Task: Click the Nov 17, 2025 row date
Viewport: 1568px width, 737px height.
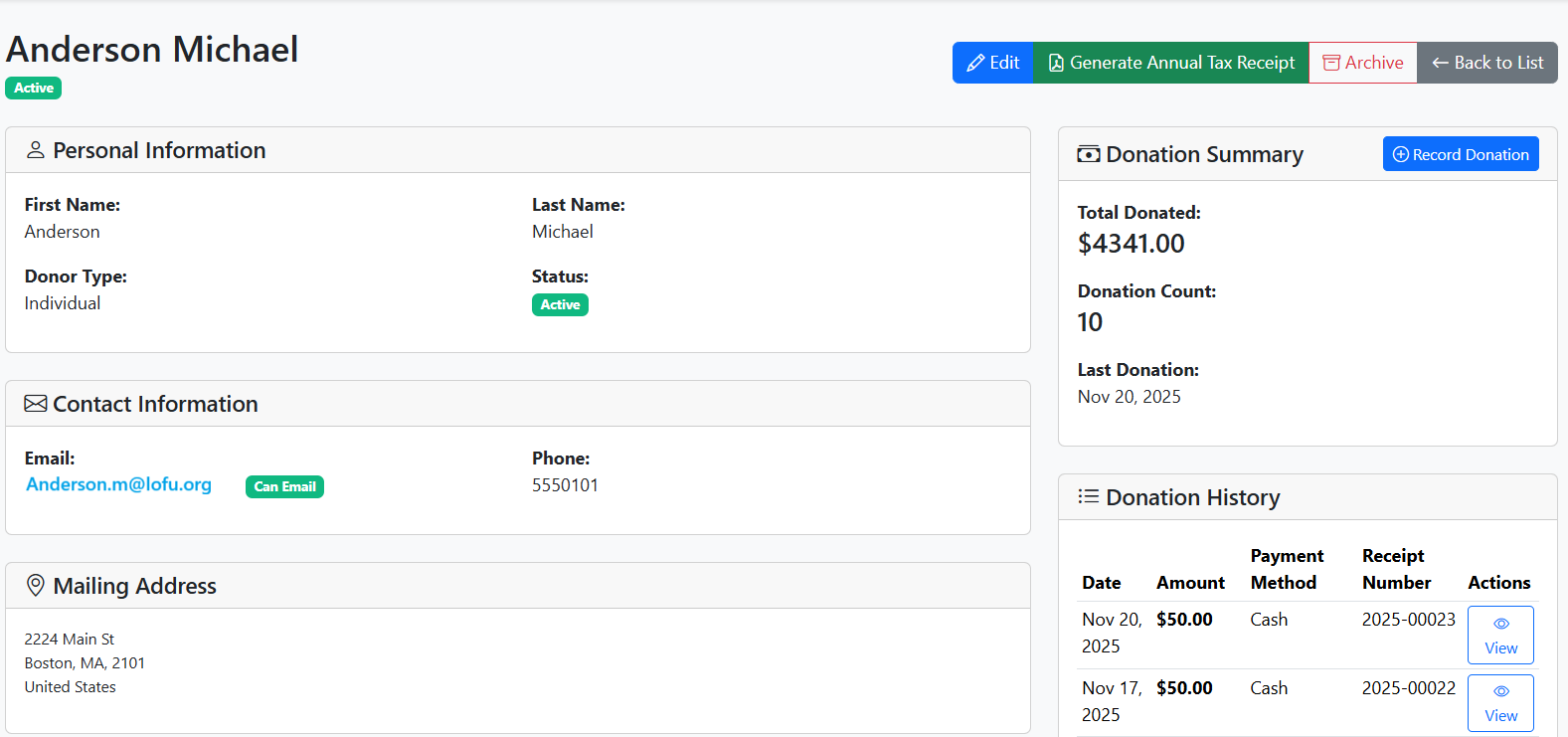Action: point(1112,701)
